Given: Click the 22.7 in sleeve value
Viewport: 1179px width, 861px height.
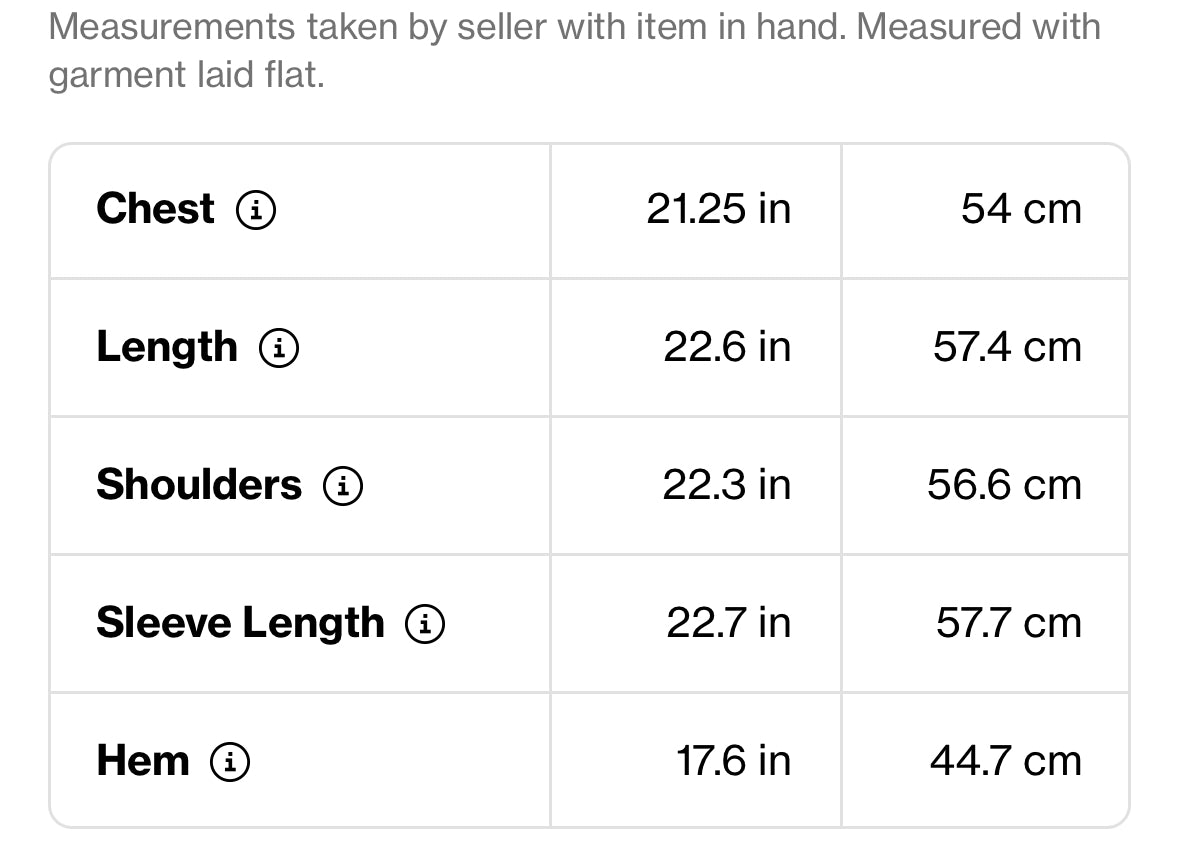Looking at the screenshot, I should 728,623.
